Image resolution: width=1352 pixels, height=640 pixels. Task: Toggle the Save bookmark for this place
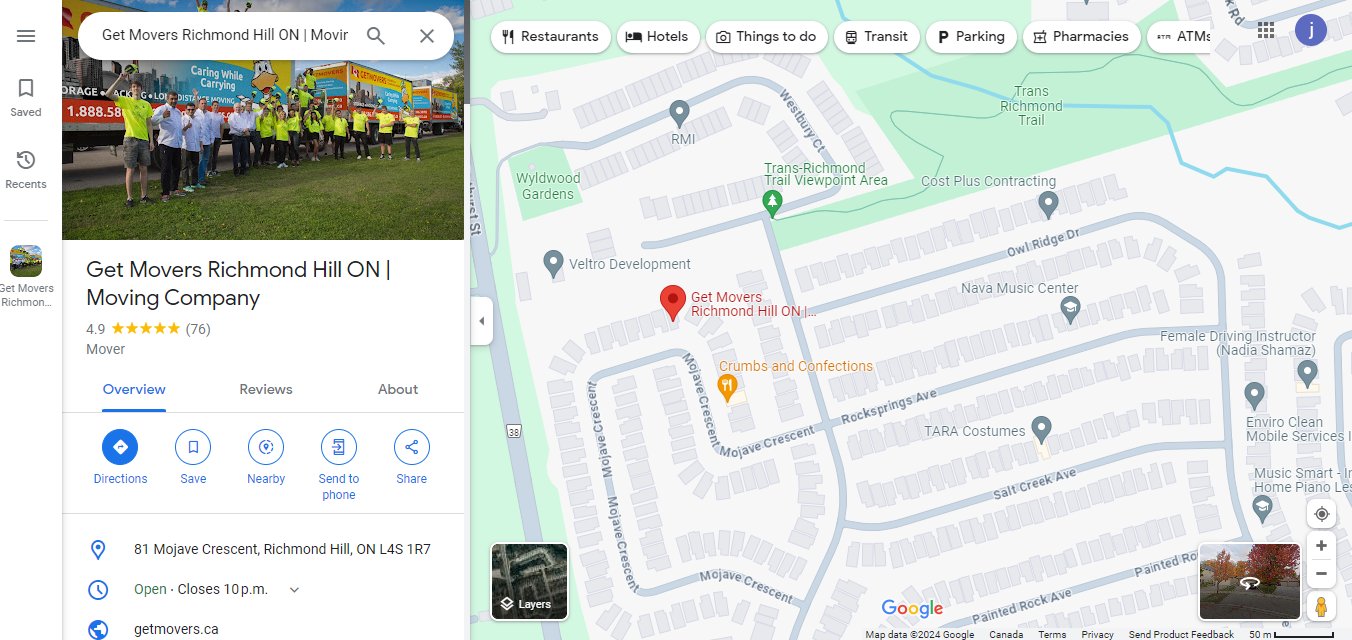click(x=193, y=447)
